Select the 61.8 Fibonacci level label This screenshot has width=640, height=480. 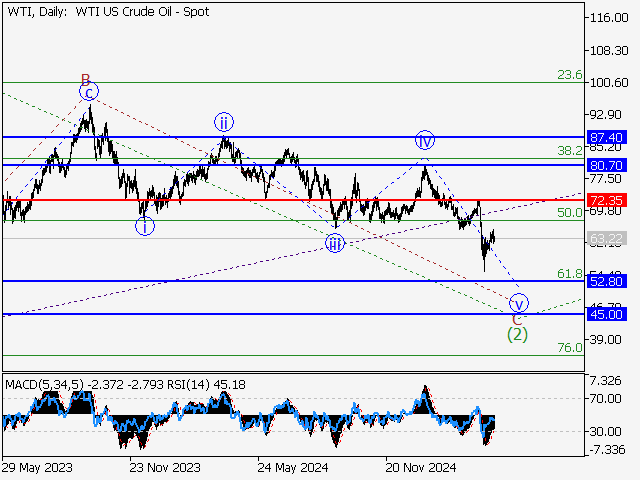[569, 273]
